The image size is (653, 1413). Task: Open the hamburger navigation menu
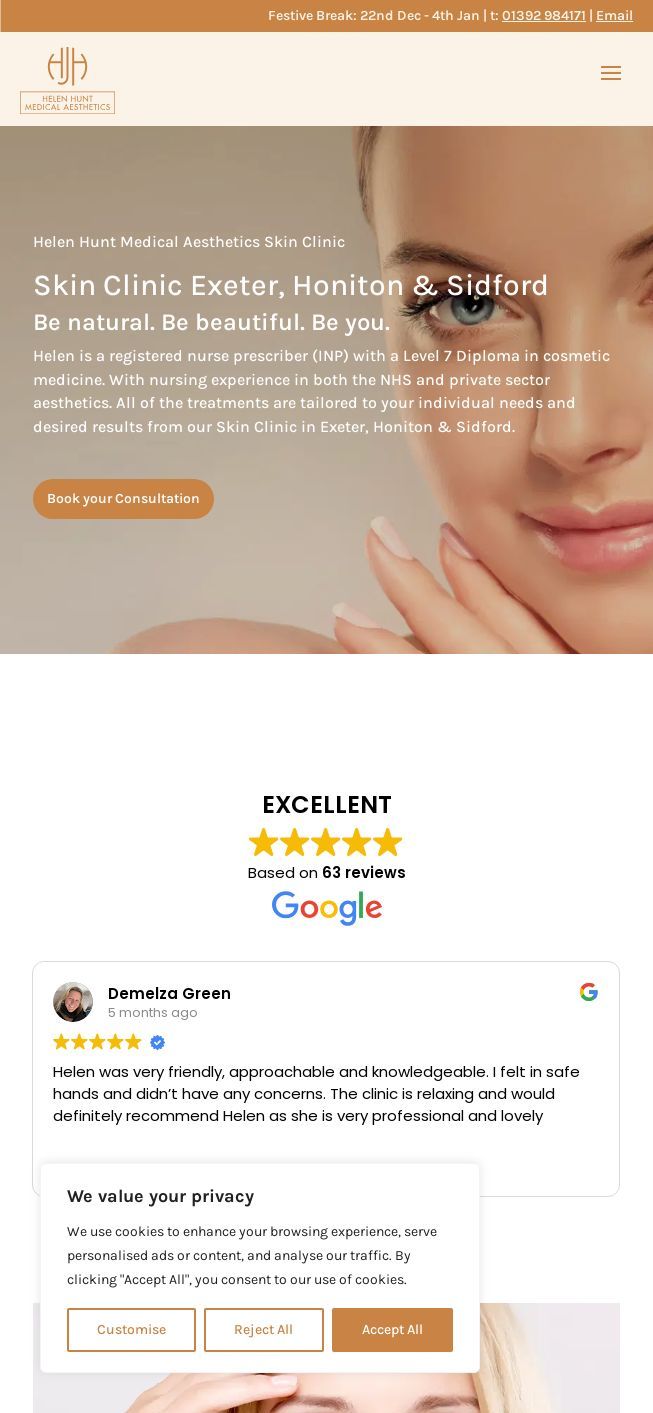[x=611, y=73]
